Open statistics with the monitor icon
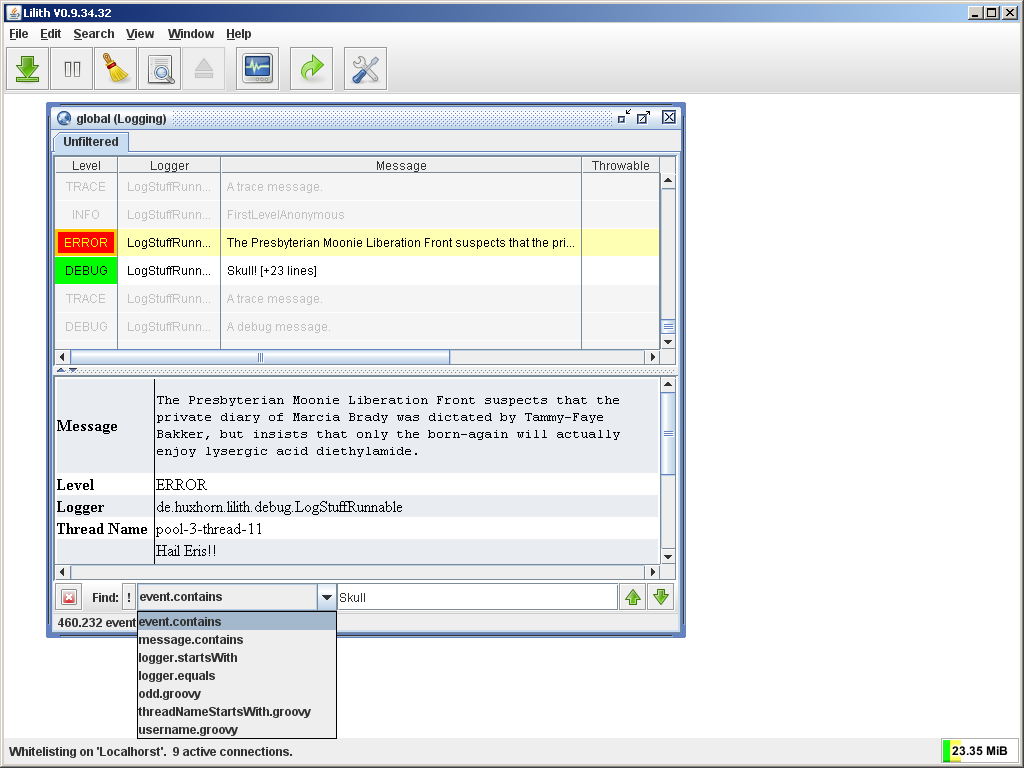 (x=257, y=68)
